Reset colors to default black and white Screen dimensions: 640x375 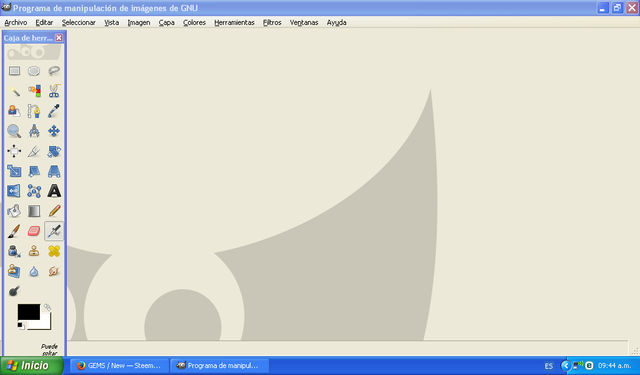point(21,326)
